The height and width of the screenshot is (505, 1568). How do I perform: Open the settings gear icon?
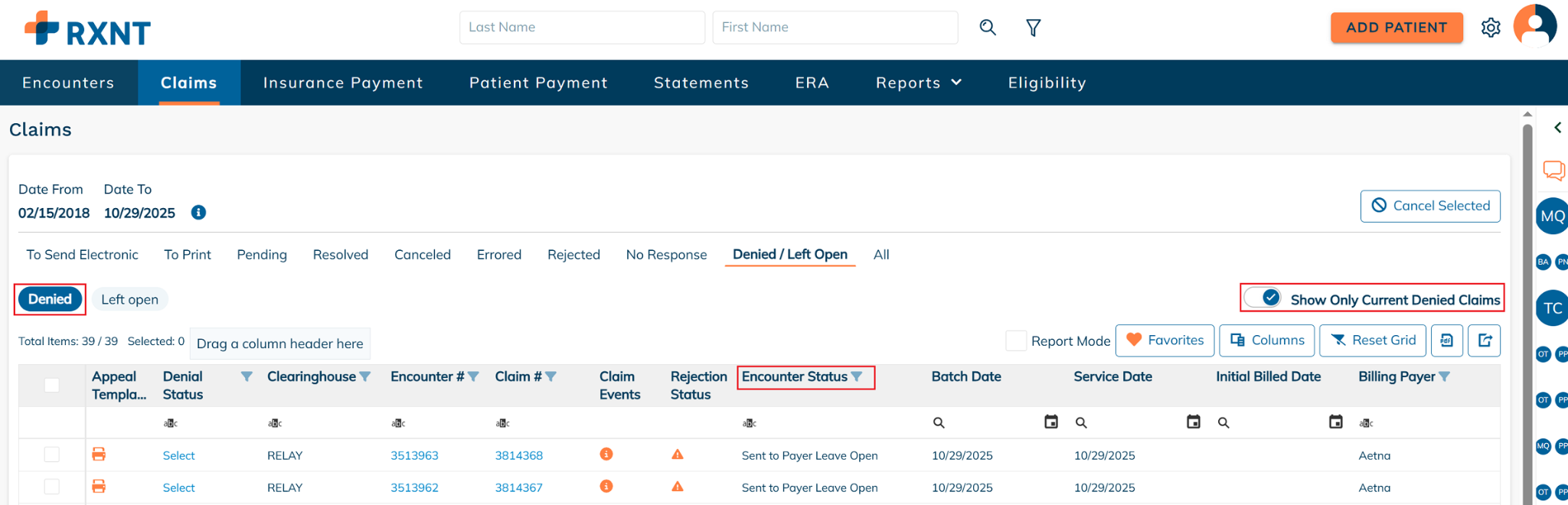(x=1490, y=28)
